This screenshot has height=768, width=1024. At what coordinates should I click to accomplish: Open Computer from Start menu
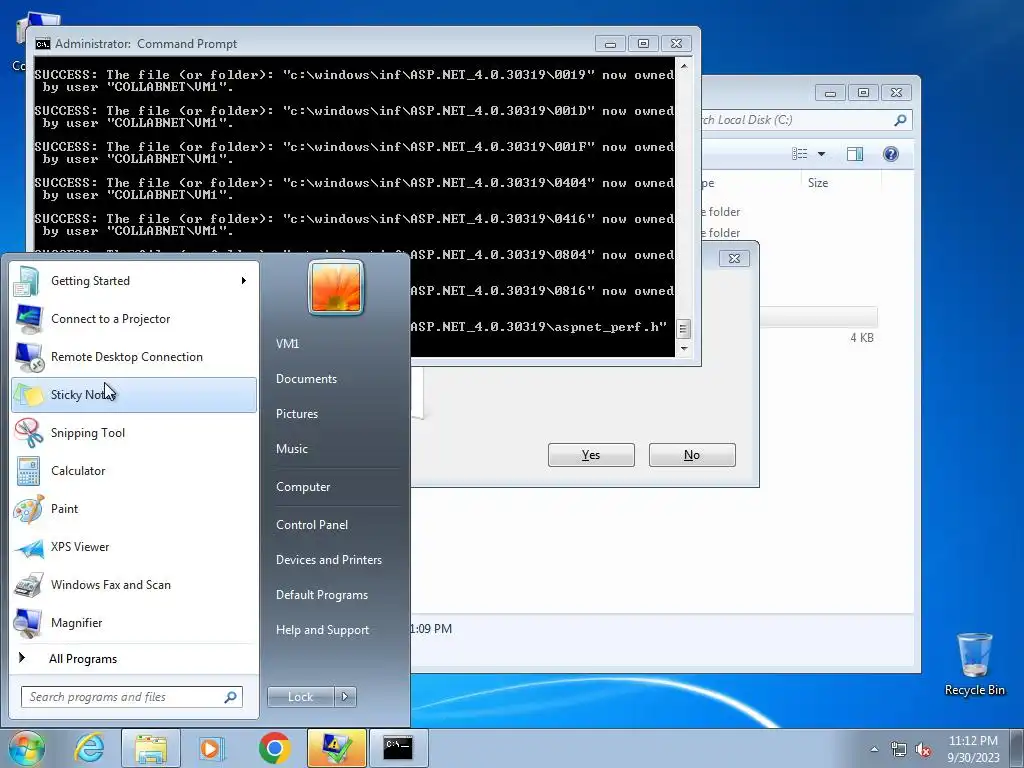coord(303,487)
